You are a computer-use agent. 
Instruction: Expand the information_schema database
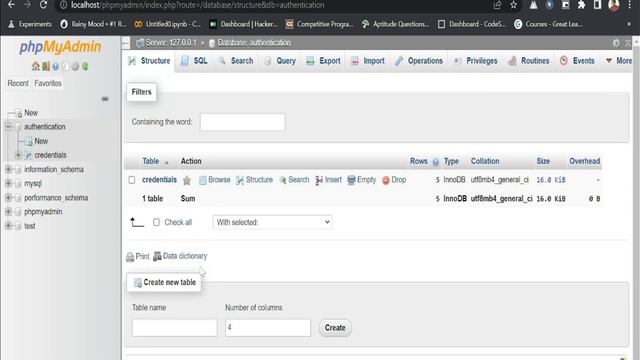point(8,169)
